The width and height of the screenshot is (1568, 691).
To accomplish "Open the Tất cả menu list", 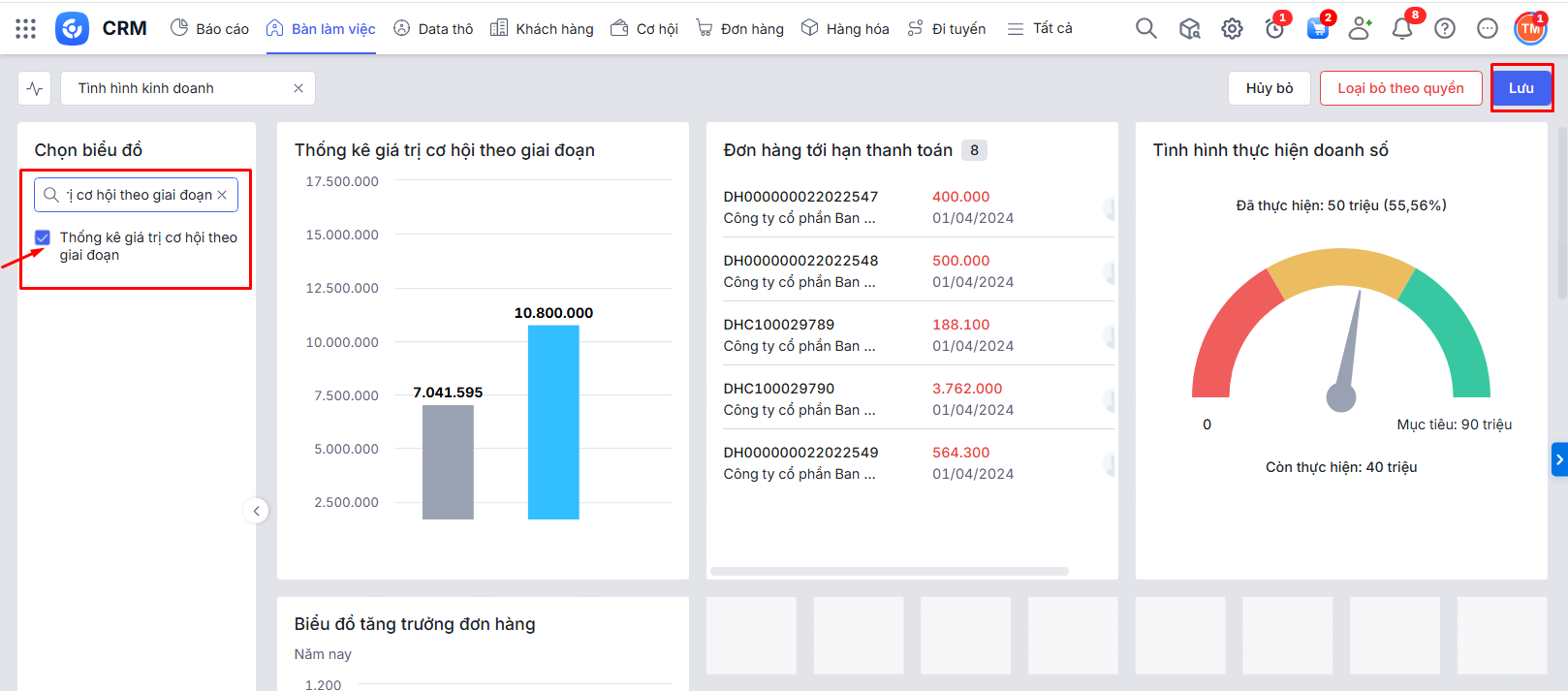I will pos(1040,29).
